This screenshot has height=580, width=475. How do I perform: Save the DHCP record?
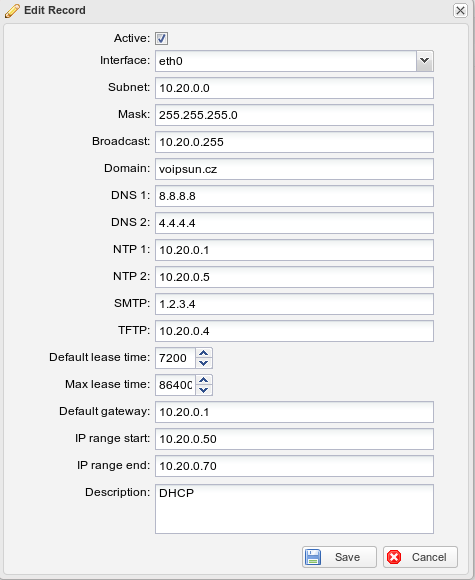tap(339, 557)
